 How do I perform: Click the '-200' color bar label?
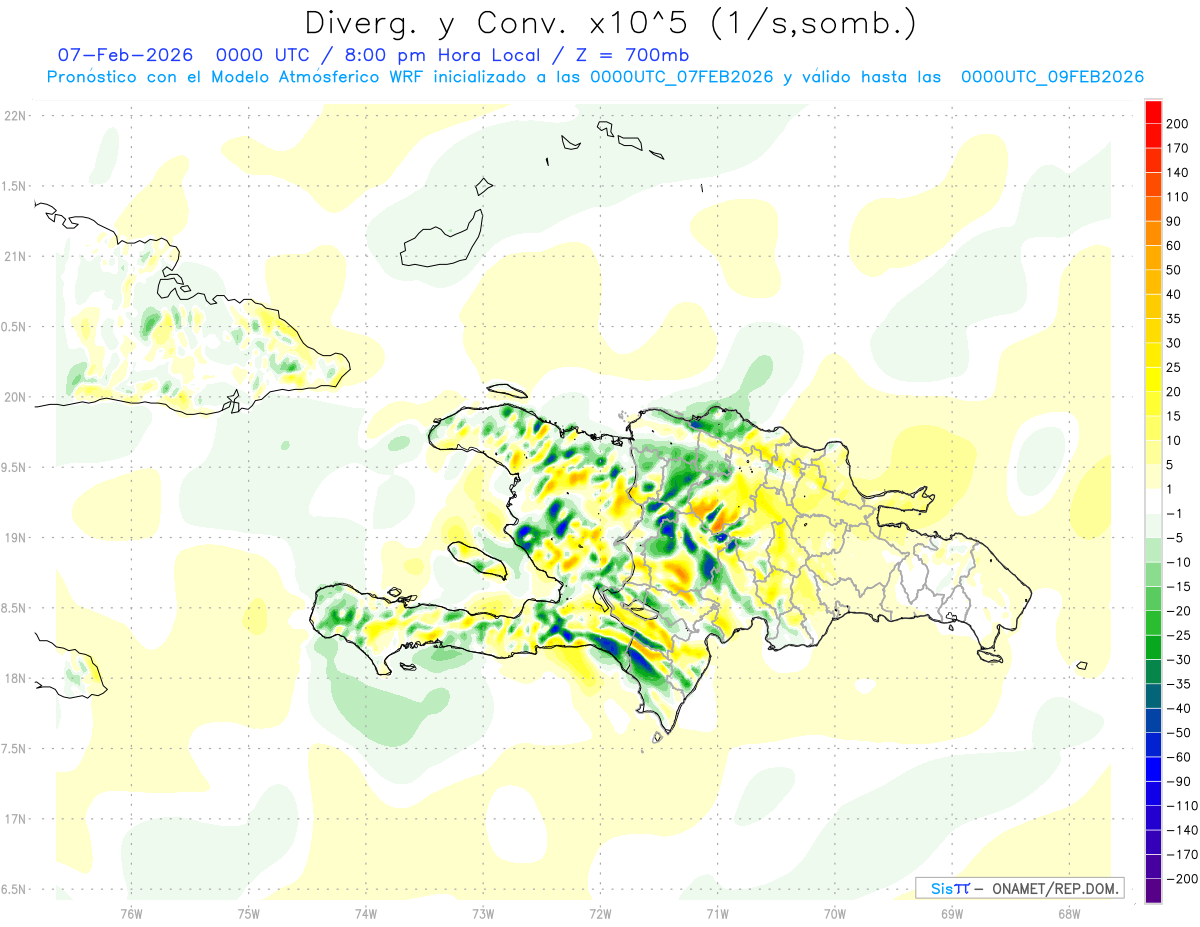point(1184,878)
